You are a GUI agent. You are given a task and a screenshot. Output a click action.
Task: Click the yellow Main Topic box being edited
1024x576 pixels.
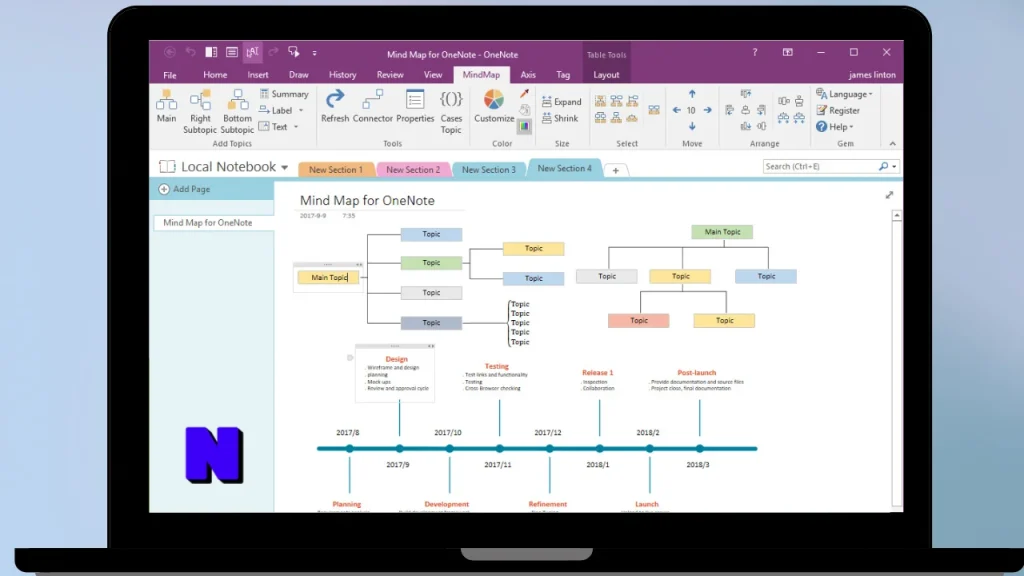click(328, 278)
